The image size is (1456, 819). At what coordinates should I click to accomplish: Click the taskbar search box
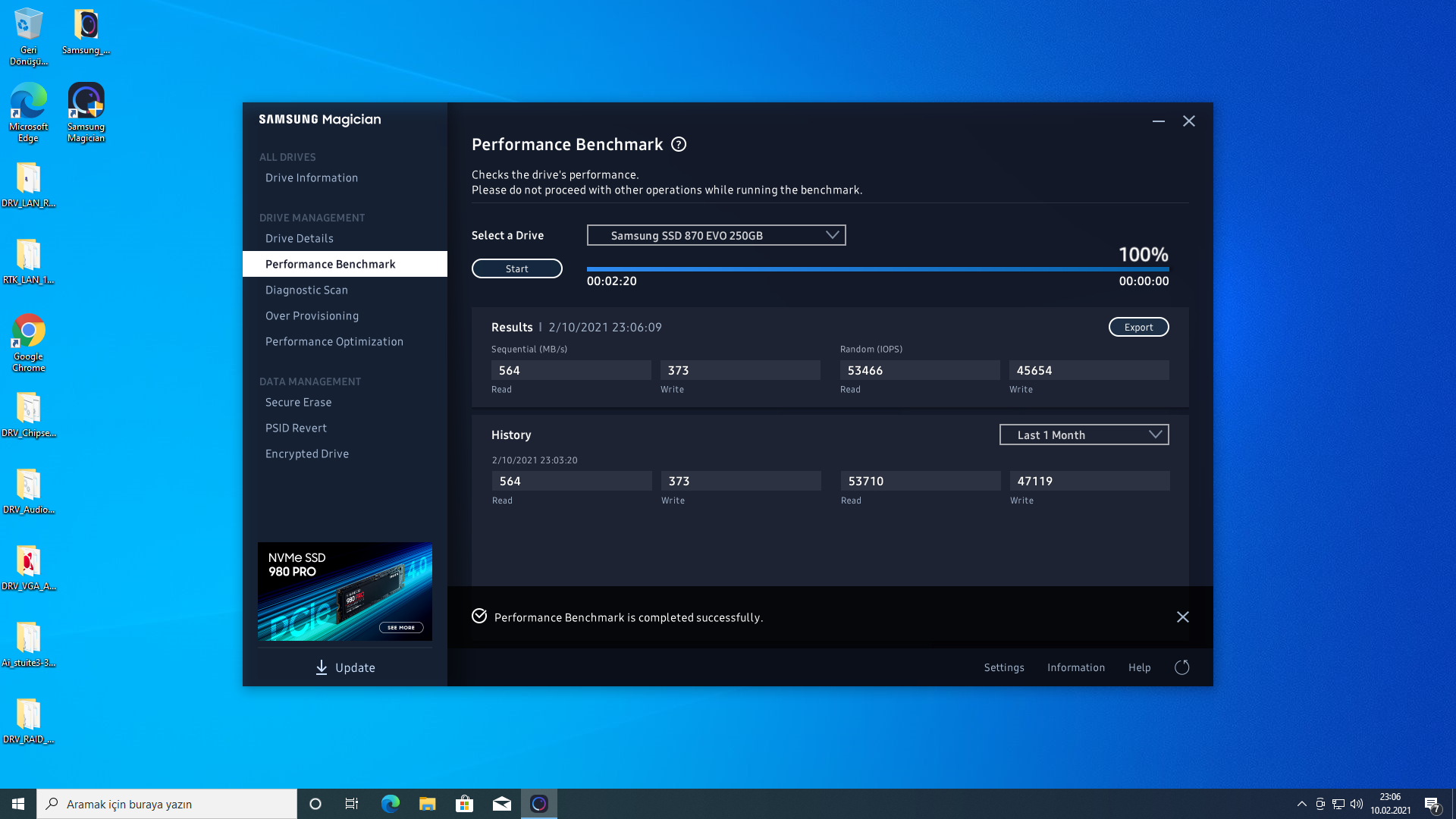click(x=167, y=804)
